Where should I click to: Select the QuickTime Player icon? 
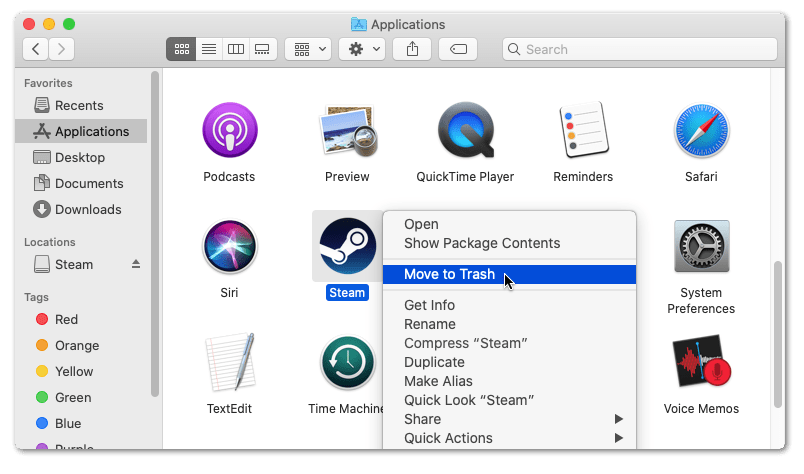coord(466,130)
